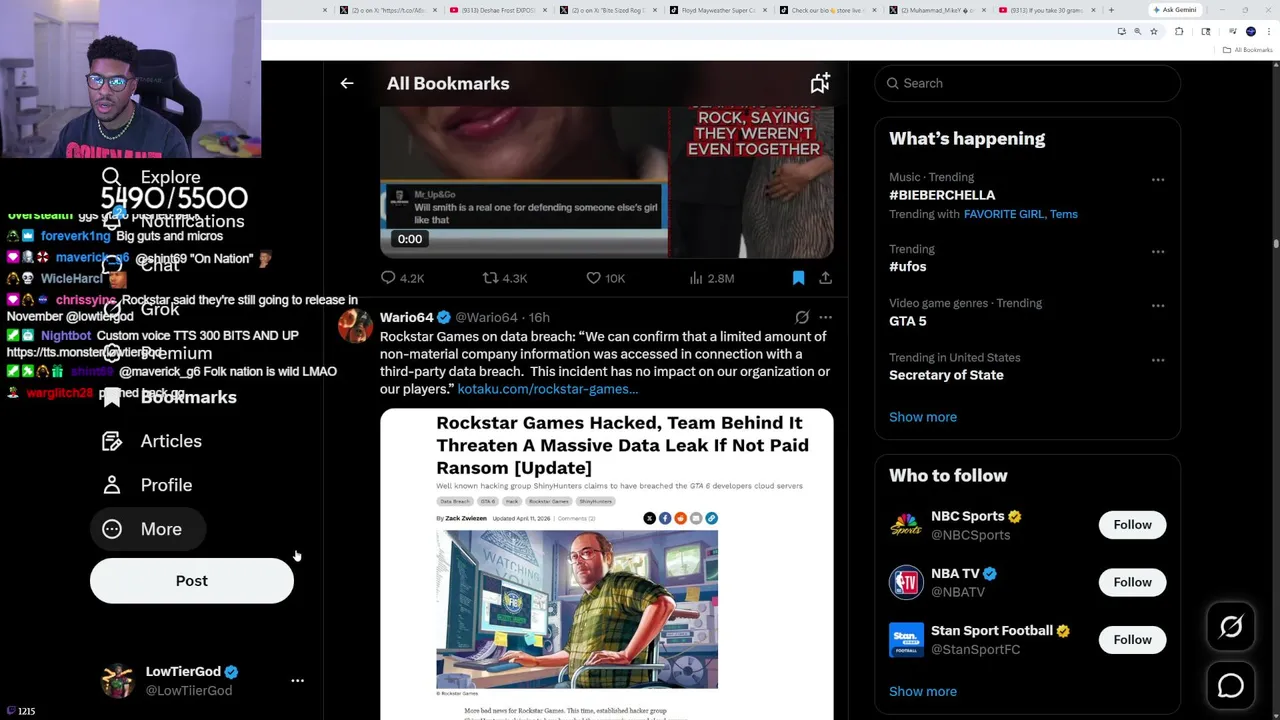Switch to the If you take 30 grams tab
This screenshot has height=720, width=1280.
[x=1047, y=10]
